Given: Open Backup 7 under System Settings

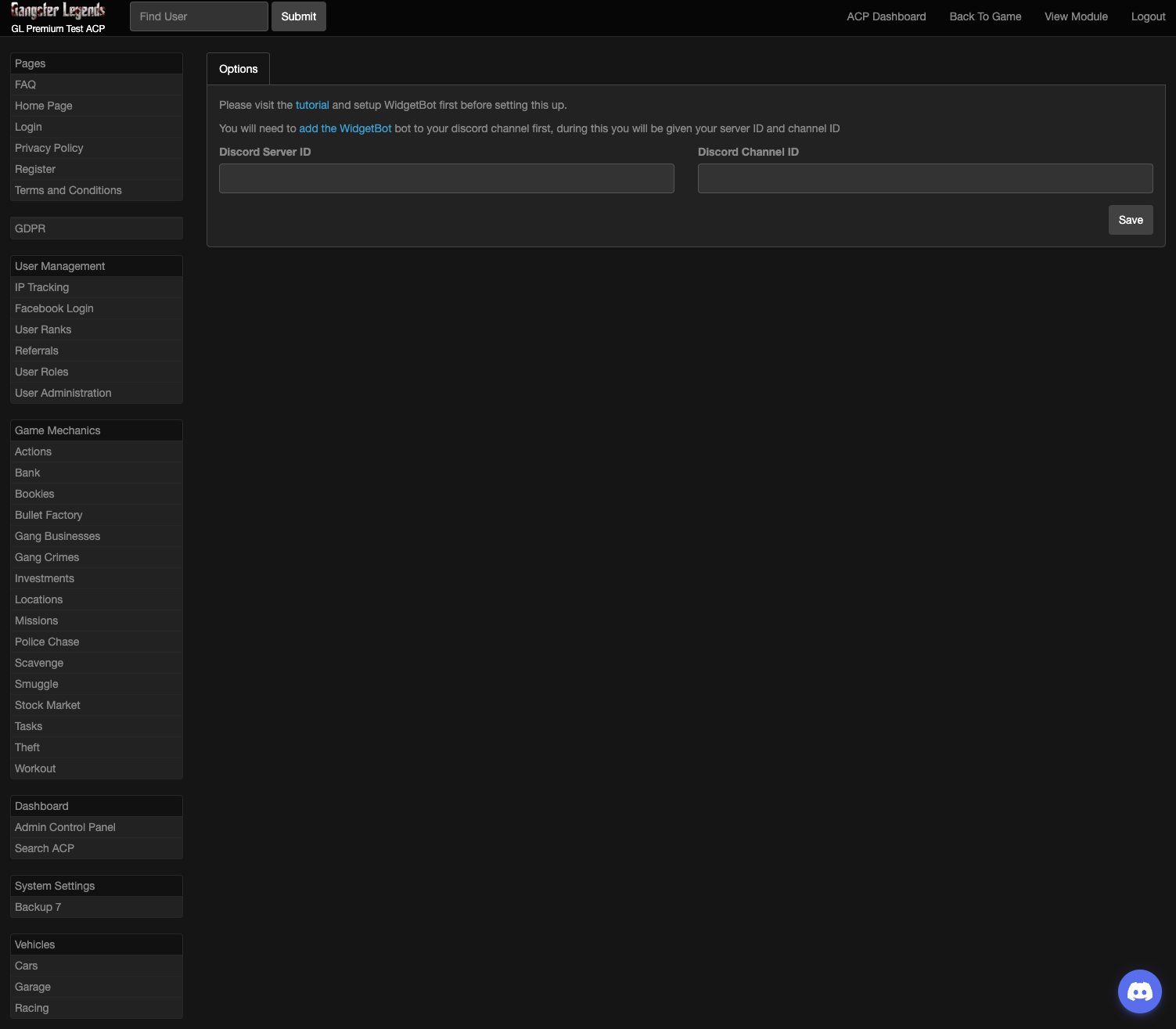Looking at the screenshot, I should [x=38, y=907].
